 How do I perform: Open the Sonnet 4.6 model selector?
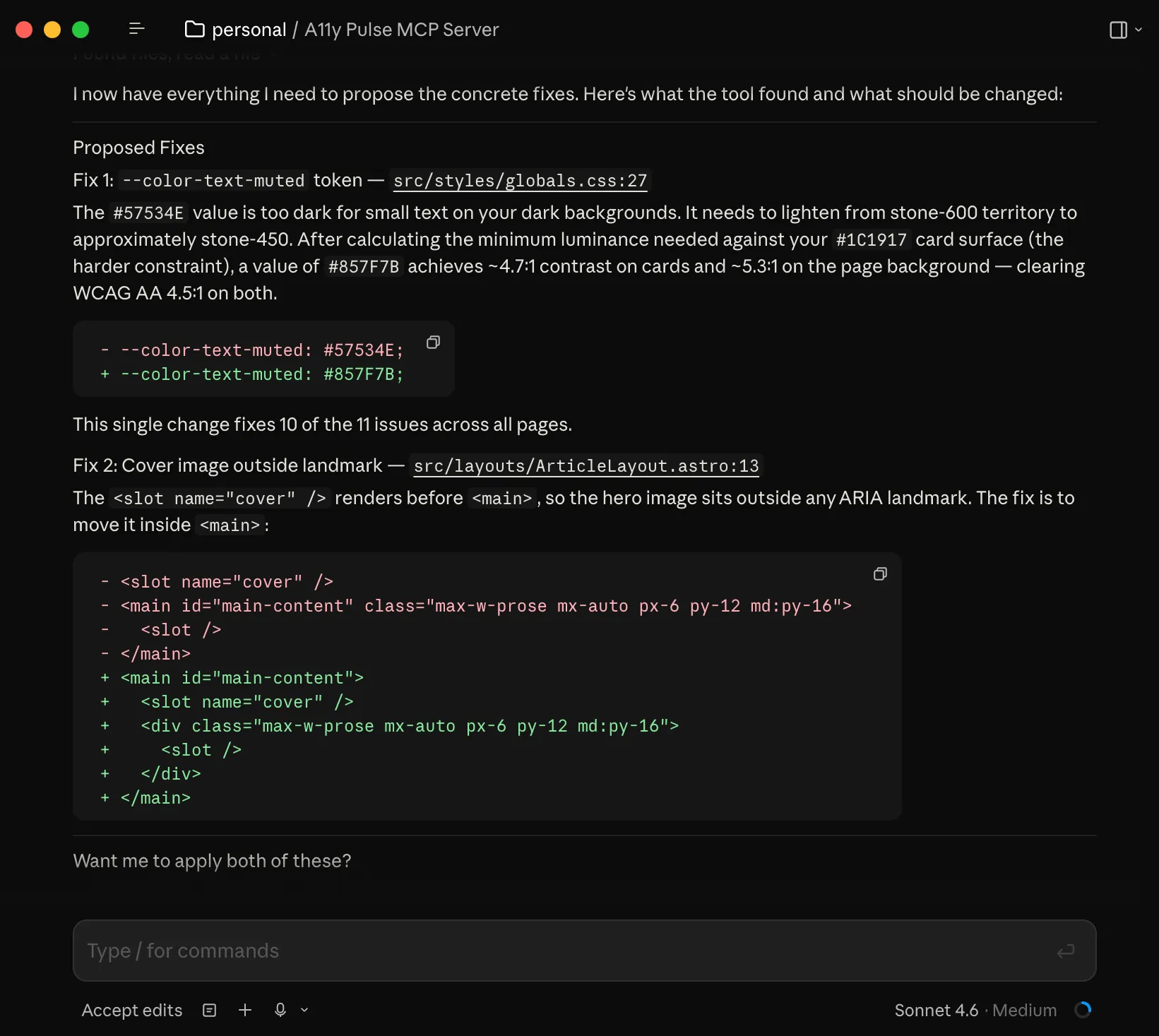coord(936,1010)
